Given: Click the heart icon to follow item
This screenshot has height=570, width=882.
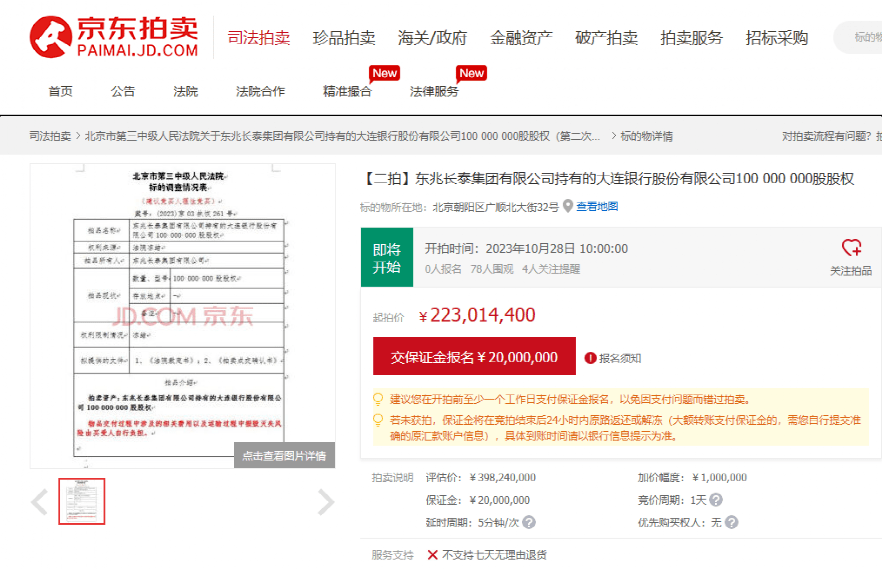Looking at the screenshot, I should click(851, 248).
